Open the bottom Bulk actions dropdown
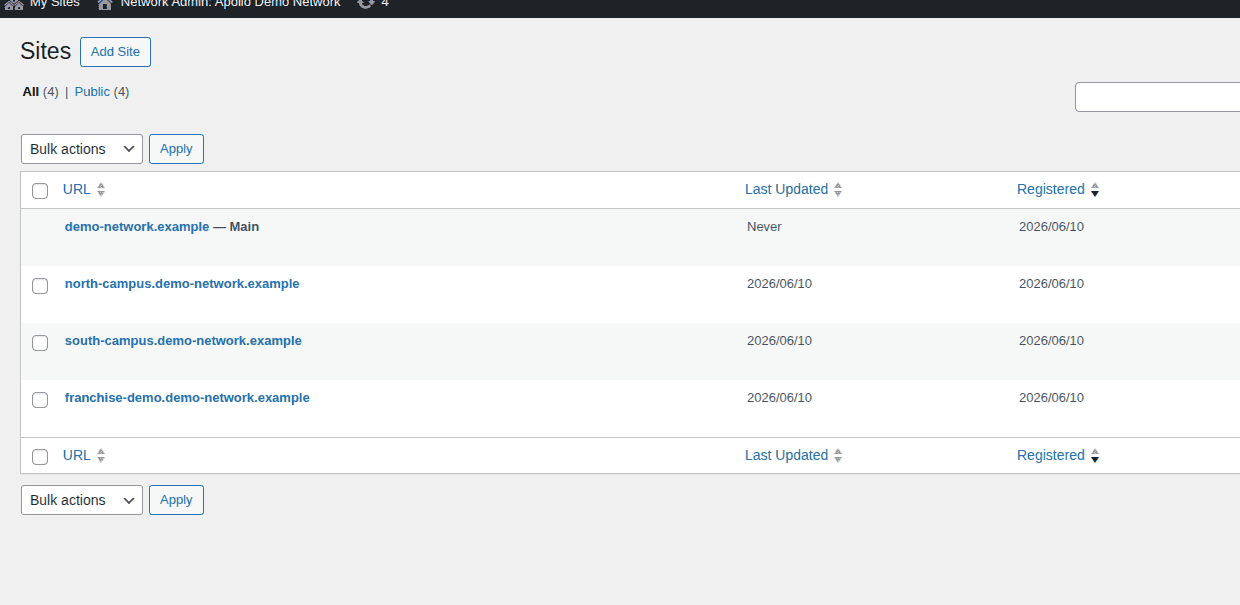The width and height of the screenshot is (1240, 605). 82,500
